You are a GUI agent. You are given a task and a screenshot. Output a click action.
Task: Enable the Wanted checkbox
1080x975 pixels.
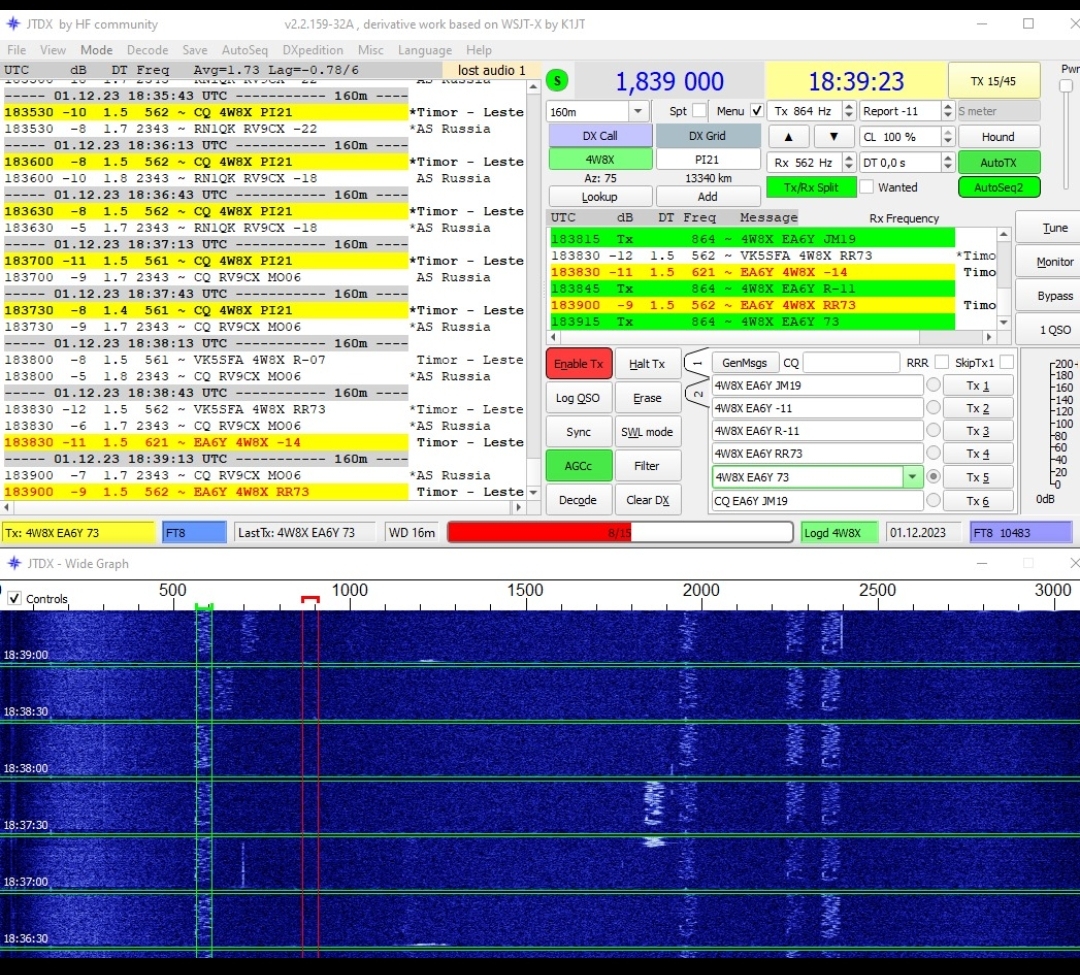coord(867,187)
